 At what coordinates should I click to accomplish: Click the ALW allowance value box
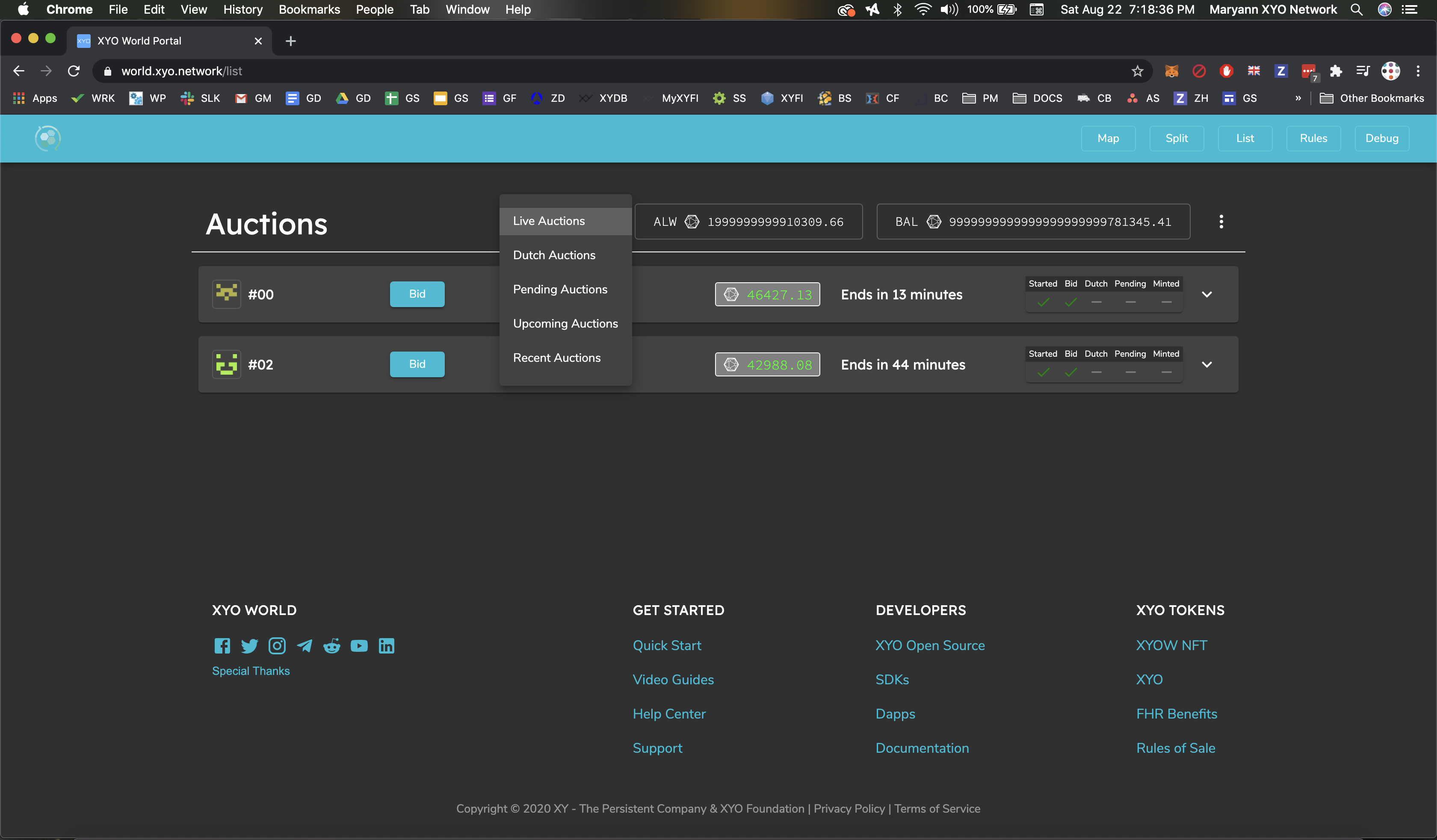click(x=748, y=221)
